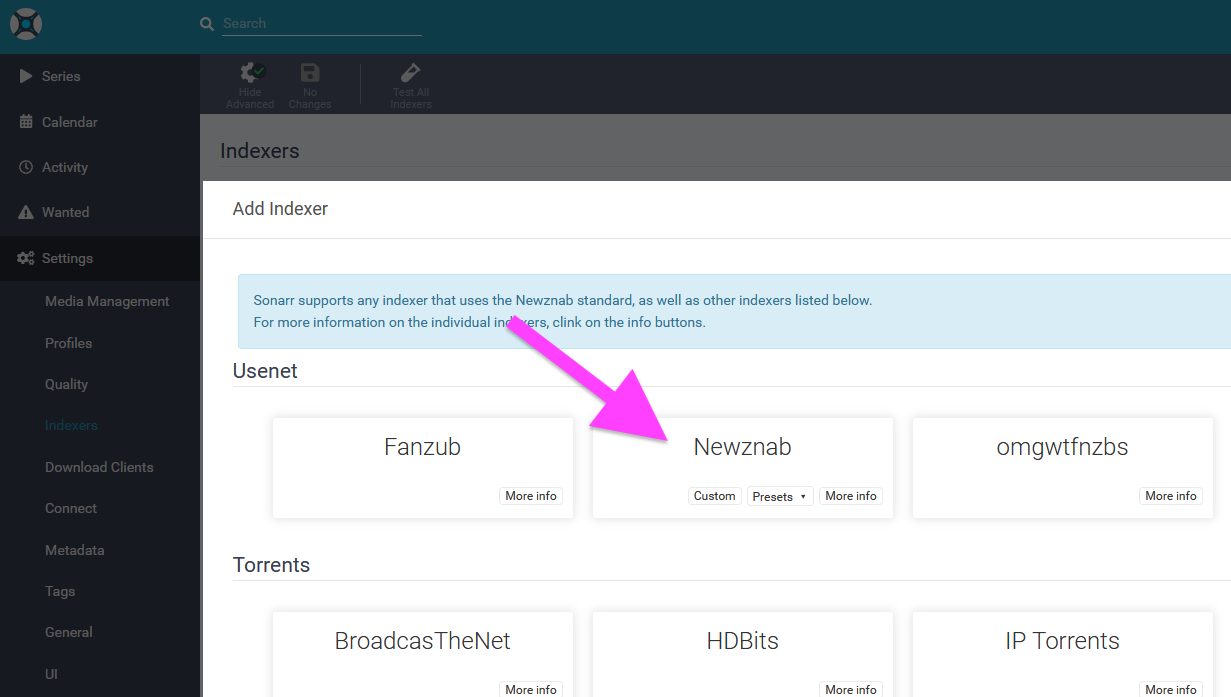Click the Sonarr logo in the header
This screenshot has height=697, width=1231.
[x=25, y=23]
